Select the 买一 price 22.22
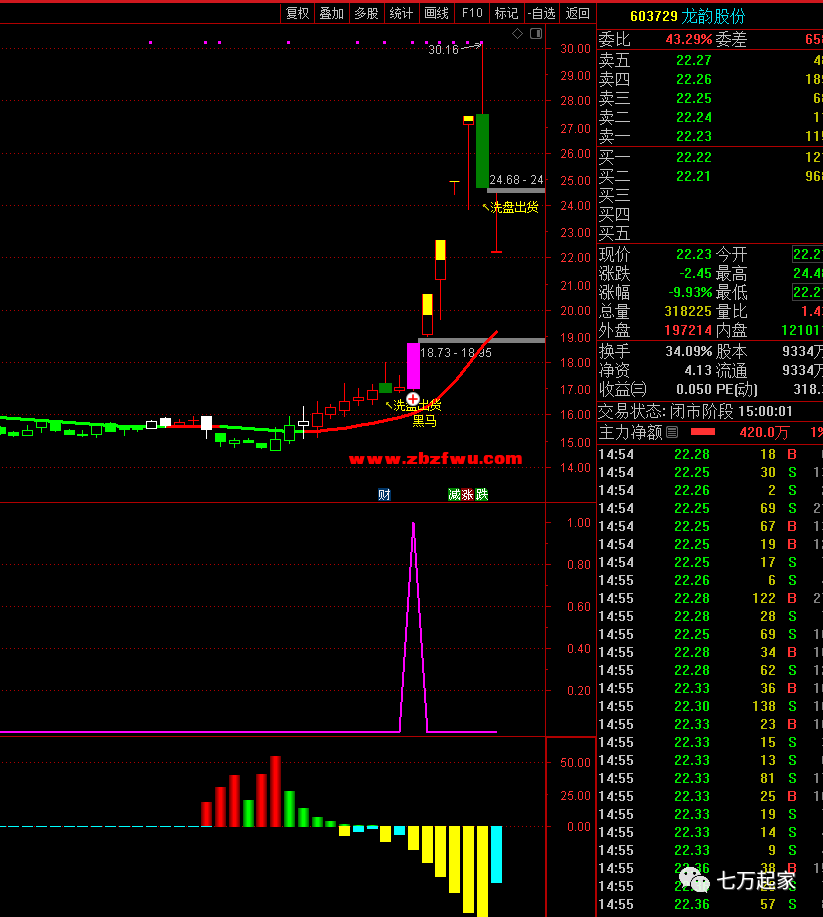This screenshot has width=823, height=917. pyautogui.click(x=694, y=157)
